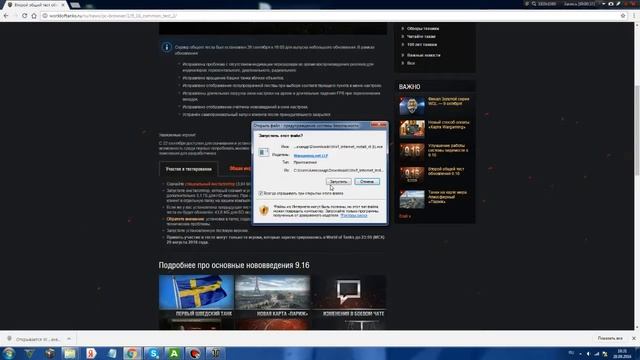Open the publisher link in security dialog
This screenshot has height=360, width=640.
tap(311, 156)
